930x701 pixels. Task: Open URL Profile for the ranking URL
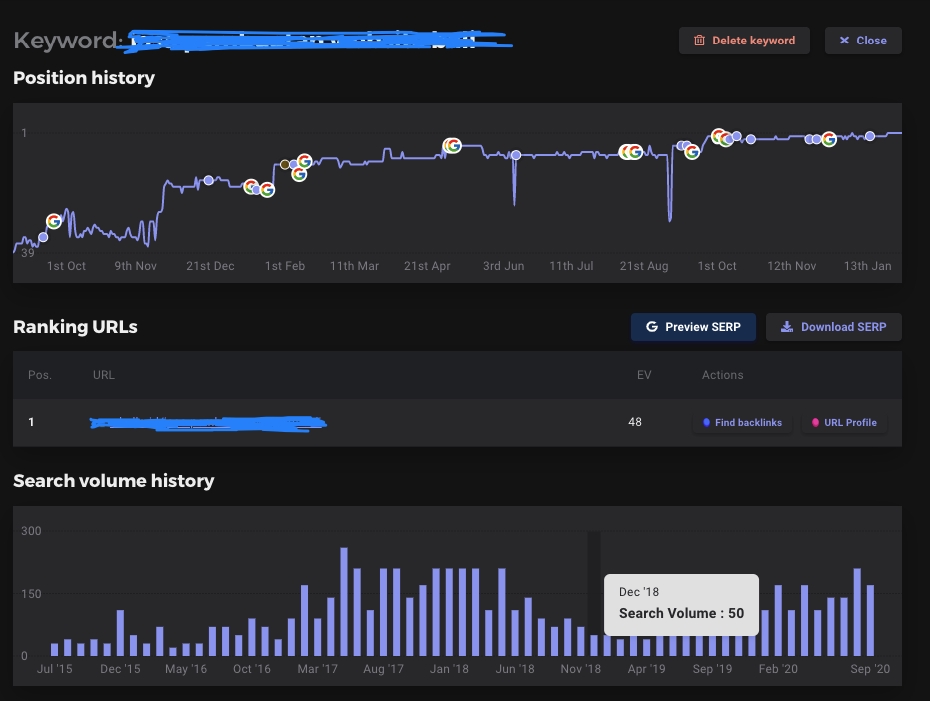tap(844, 422)
